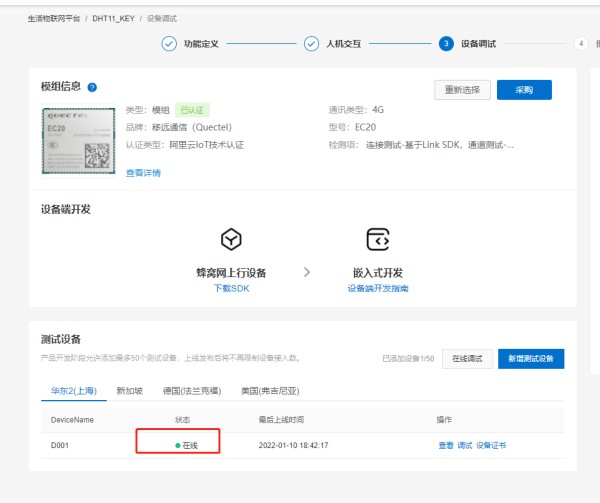Open the 下载SDK link

[231, 288]
